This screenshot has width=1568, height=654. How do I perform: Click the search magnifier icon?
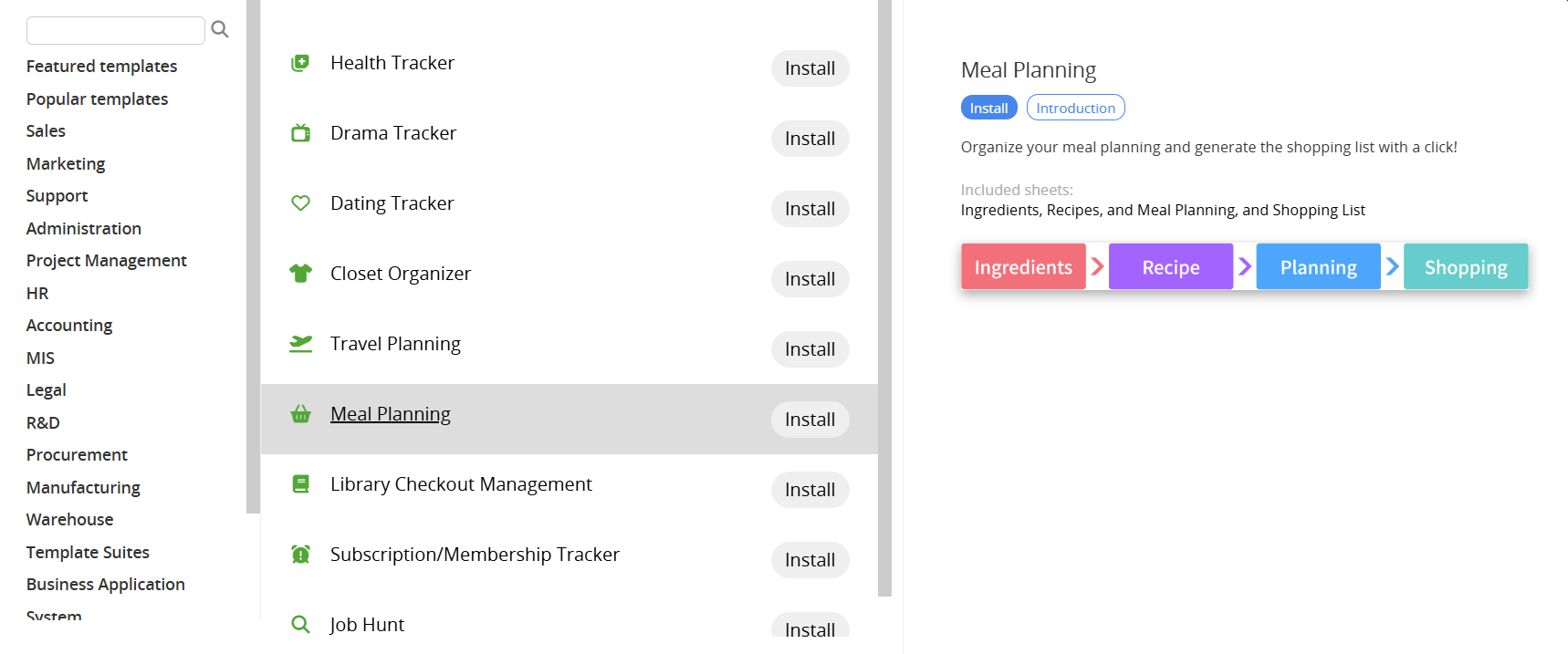(x=220, y=29)
